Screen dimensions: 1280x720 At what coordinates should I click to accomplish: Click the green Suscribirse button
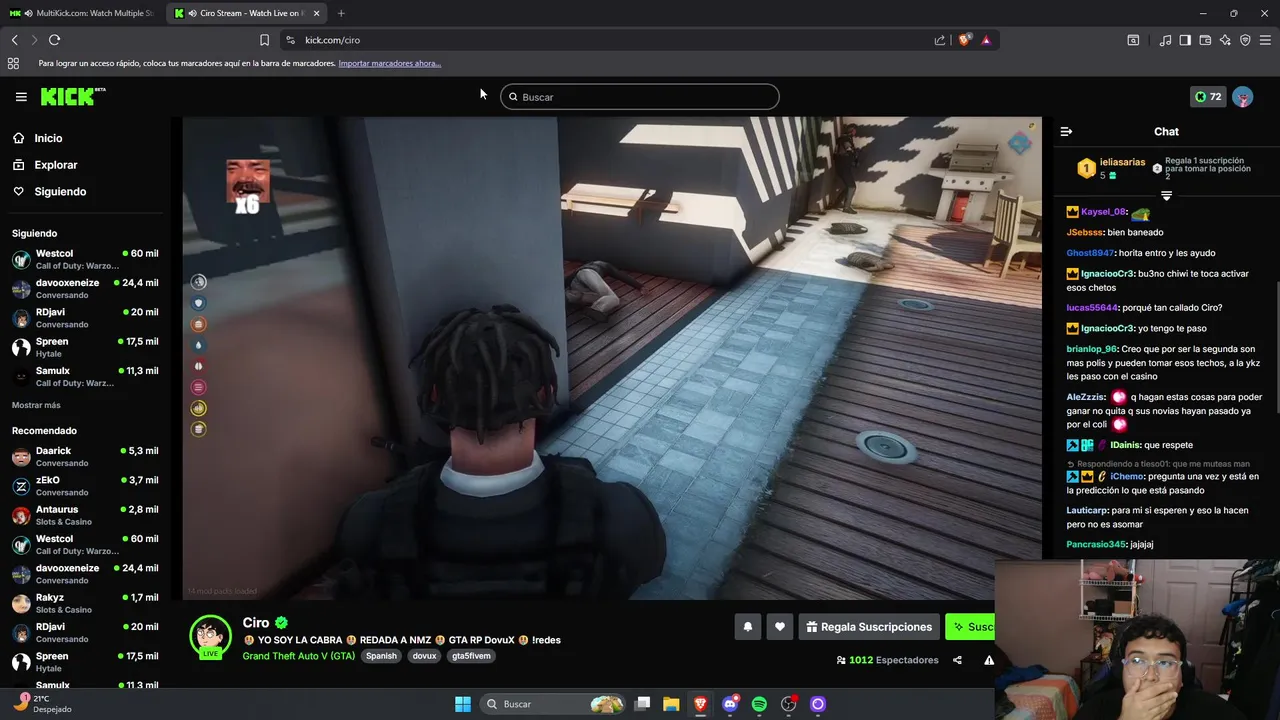tap(970, 627)
